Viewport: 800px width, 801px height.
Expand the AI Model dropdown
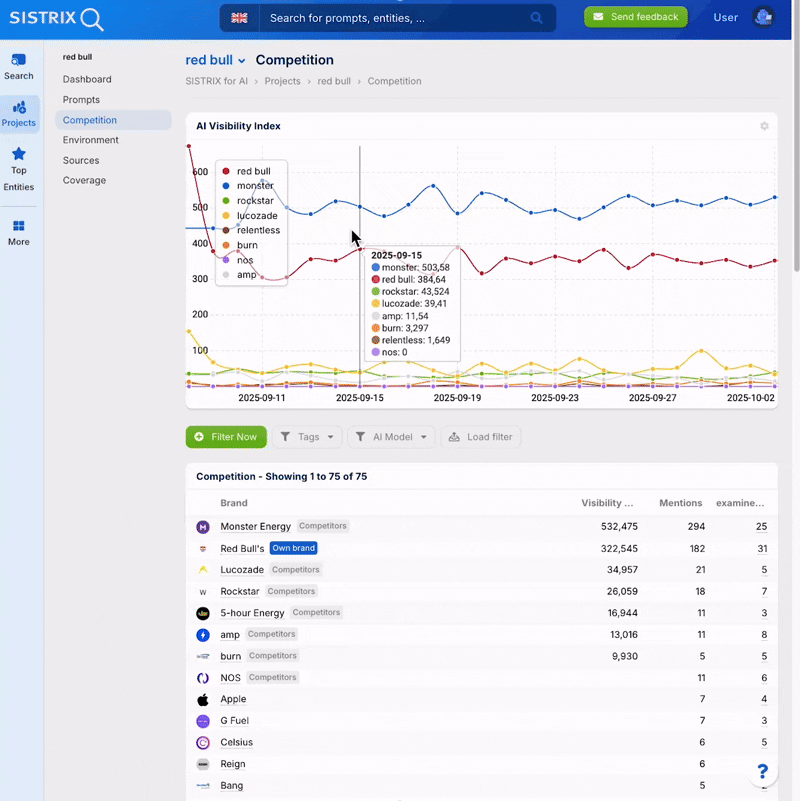[x=391, y=437]
